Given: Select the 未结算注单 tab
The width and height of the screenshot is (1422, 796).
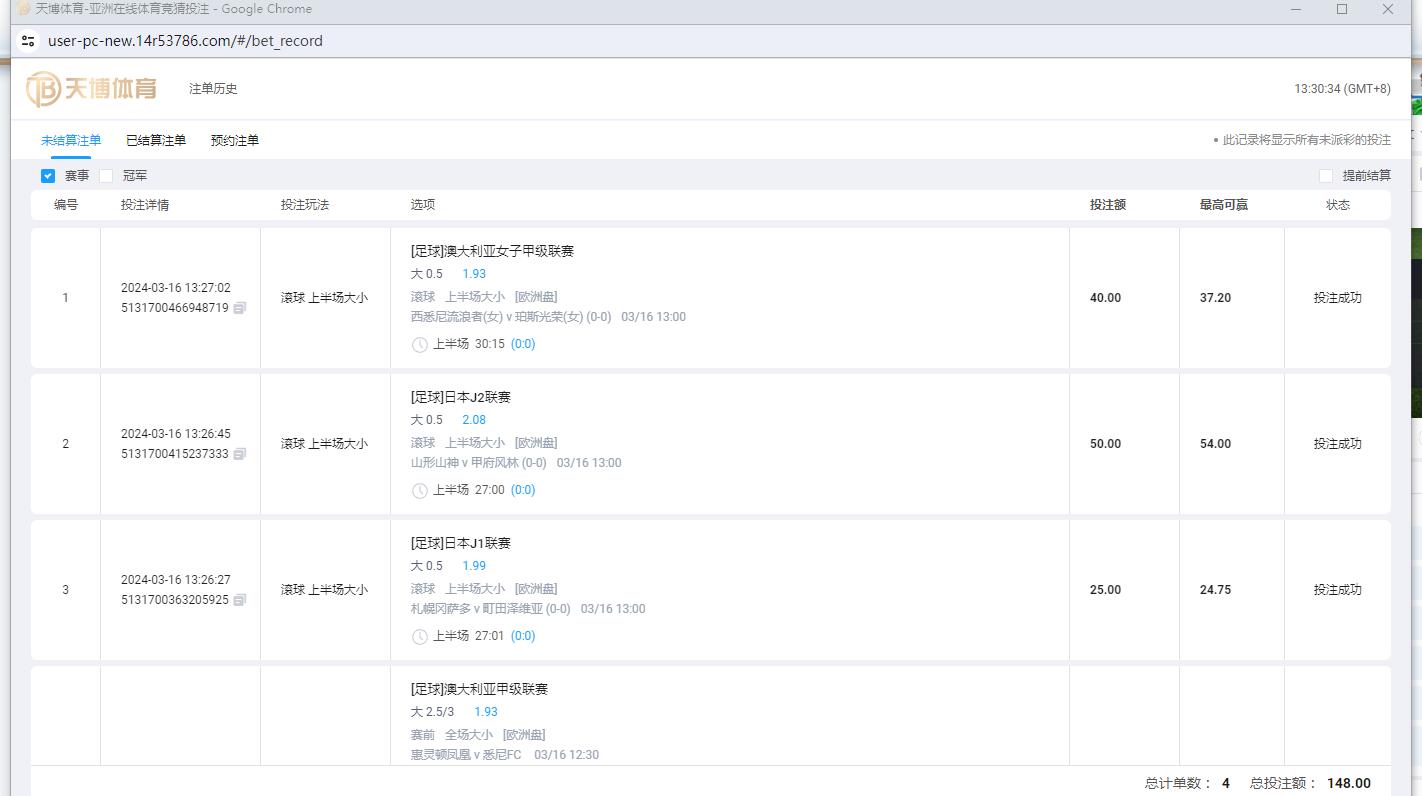Looking at the screenshot, I should click(71, 141).
